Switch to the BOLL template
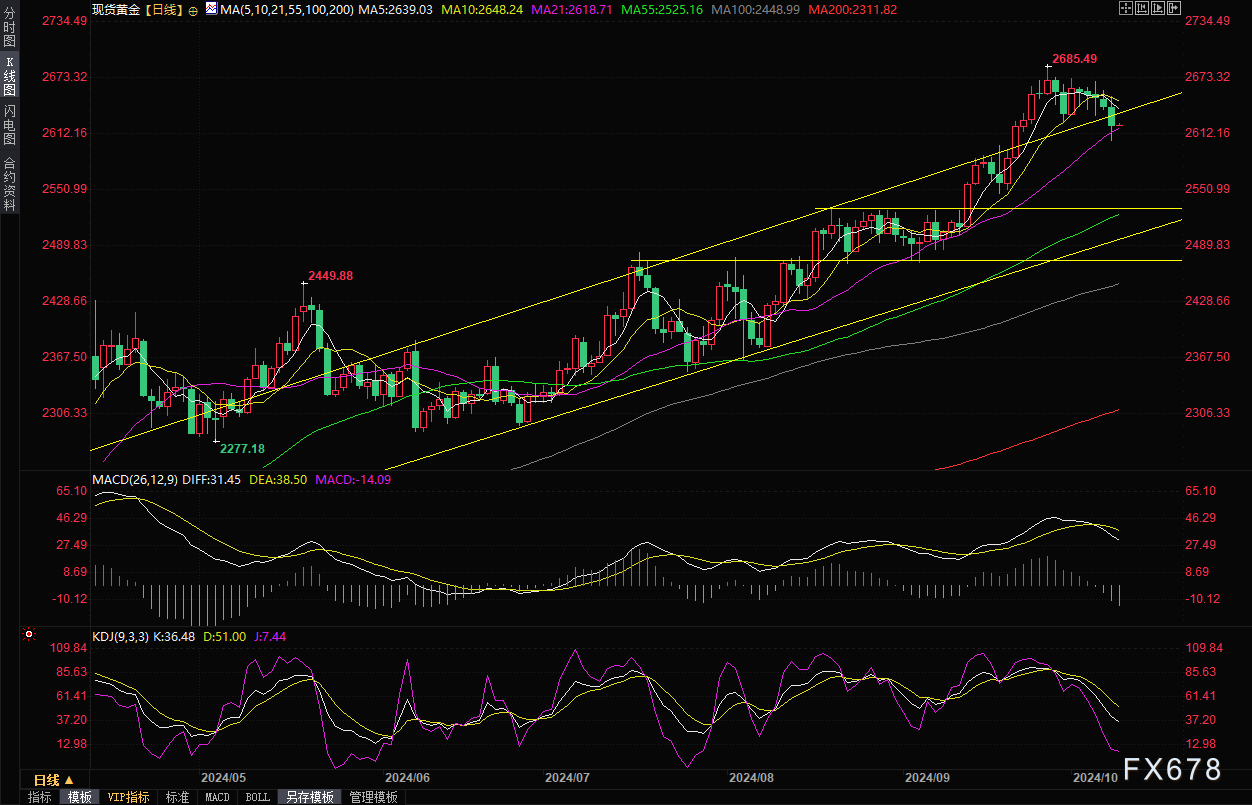 pos(257,797)
